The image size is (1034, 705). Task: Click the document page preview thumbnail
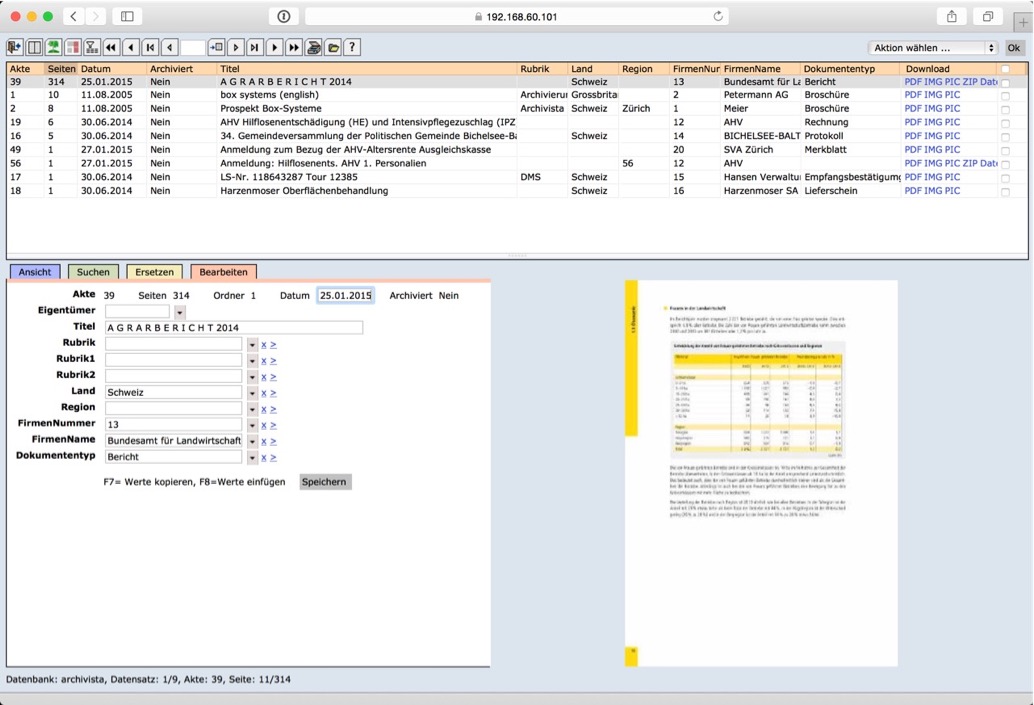(x=761, y=473)
